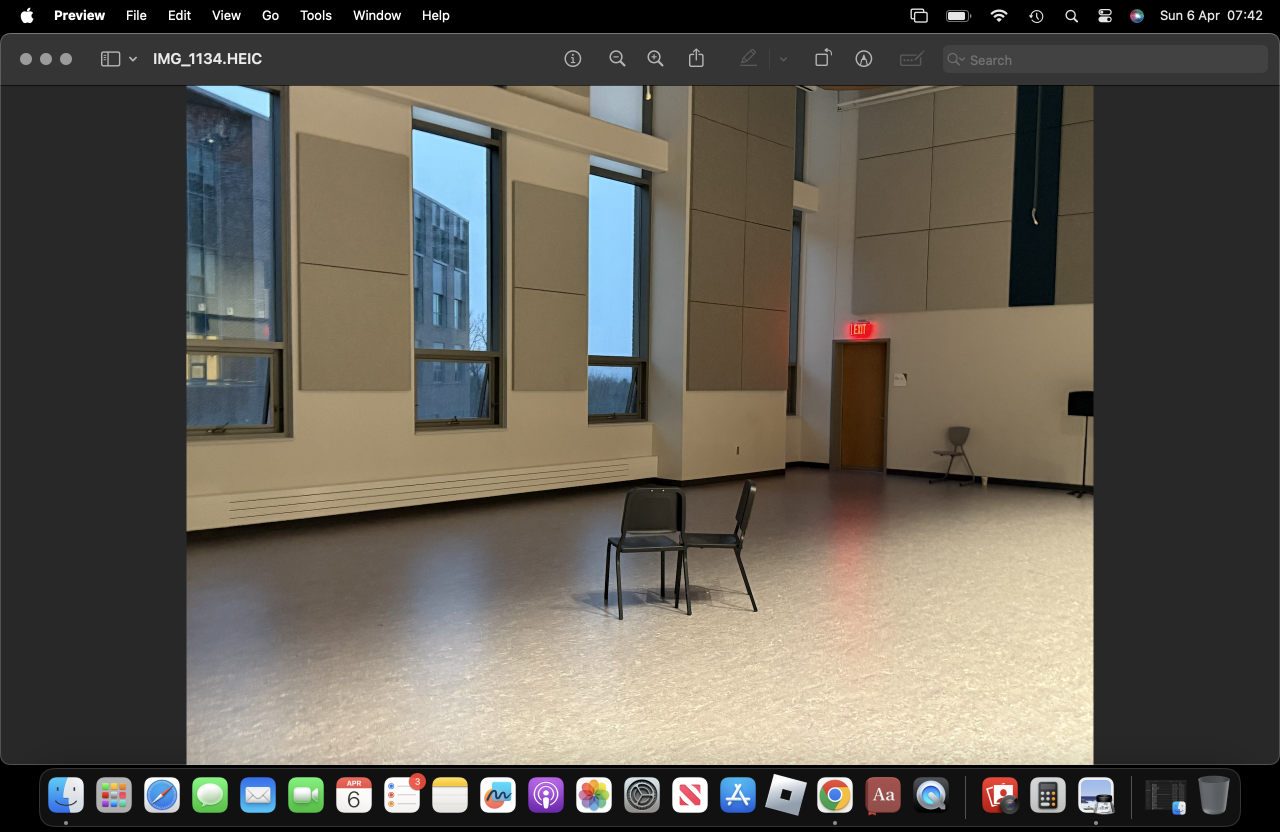Viewport: 1280px width, 832px height.
Task: Open the search options magnifier dropdown
Action: [x=957, y=60]
